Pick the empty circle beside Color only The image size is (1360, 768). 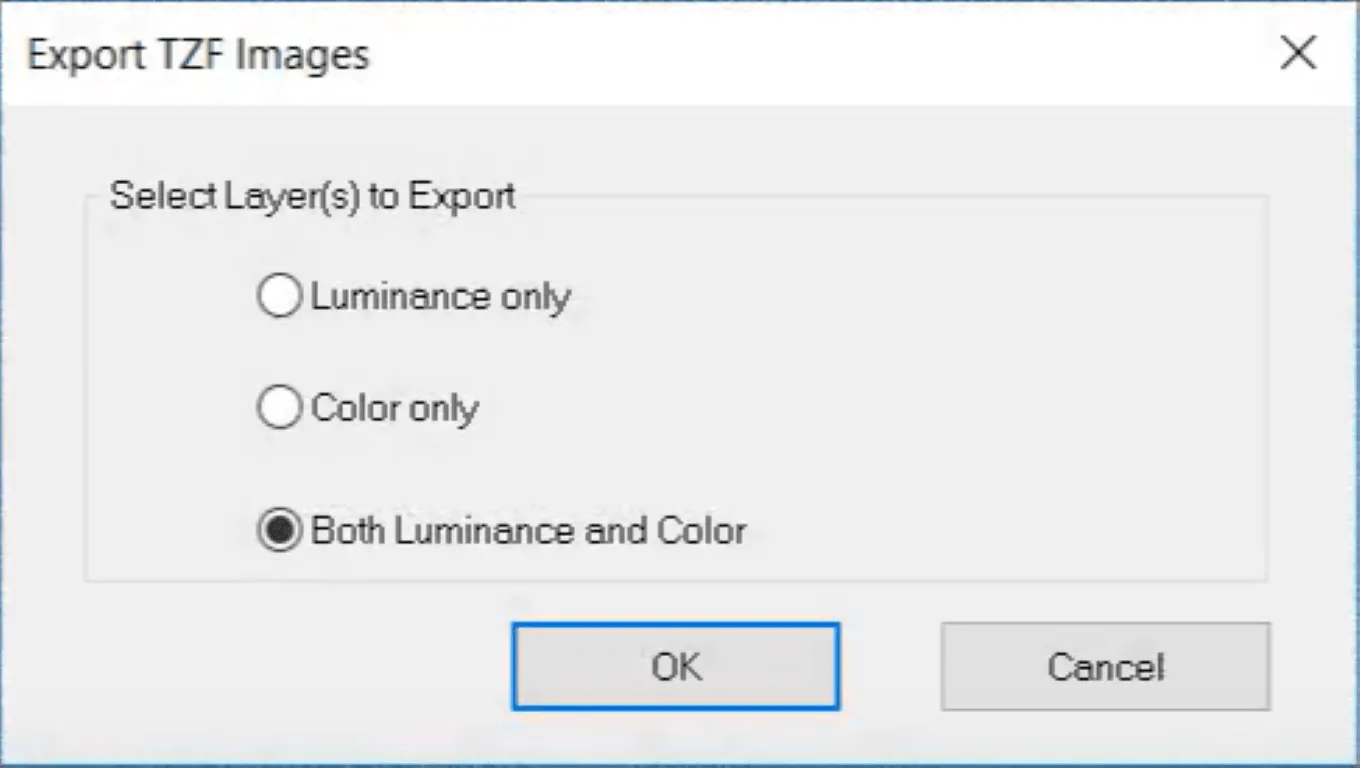(x=279, y=408)
